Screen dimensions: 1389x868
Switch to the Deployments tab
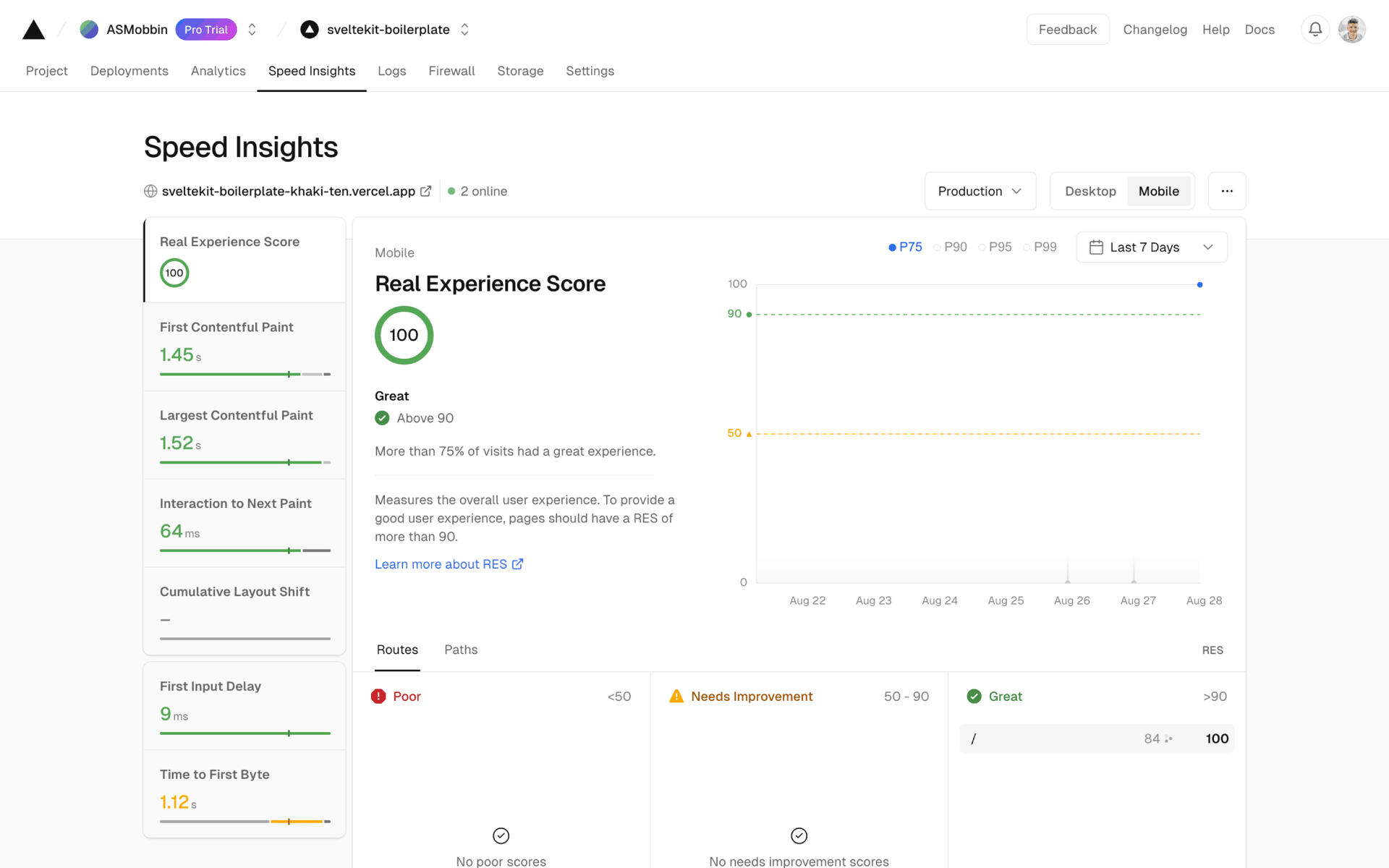point(129,71)
